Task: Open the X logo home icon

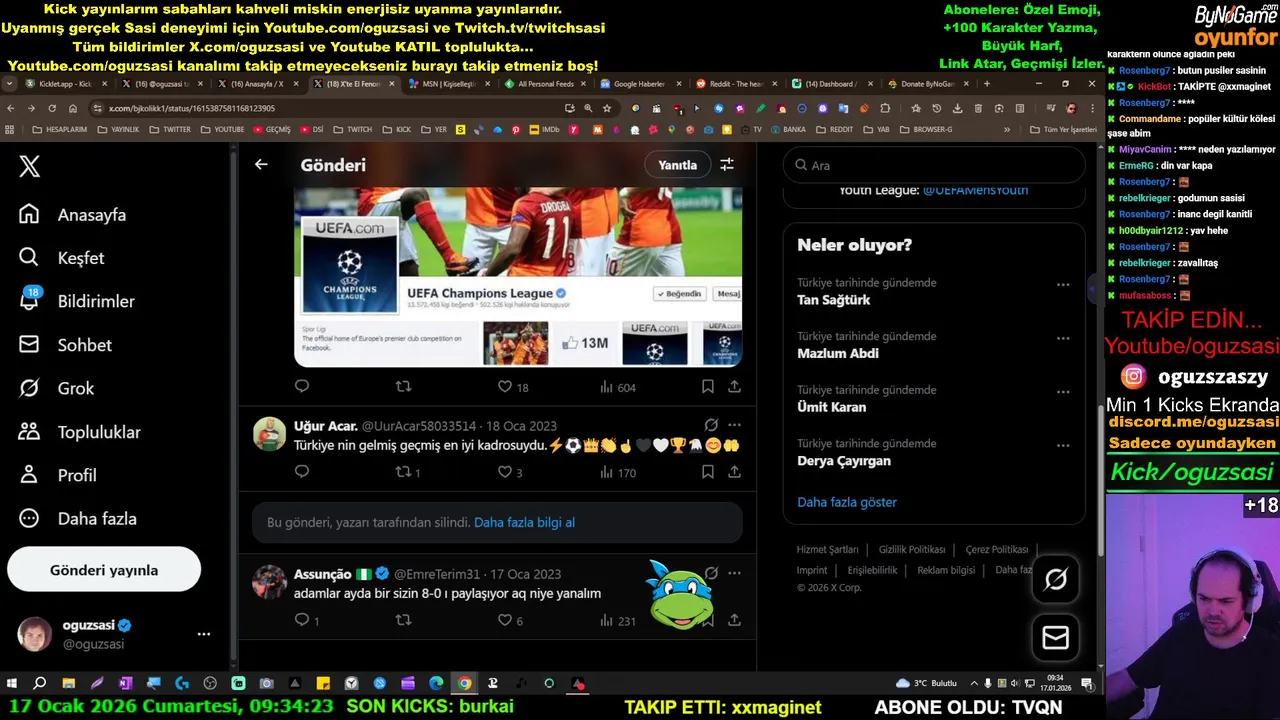Action: (30, 166)
